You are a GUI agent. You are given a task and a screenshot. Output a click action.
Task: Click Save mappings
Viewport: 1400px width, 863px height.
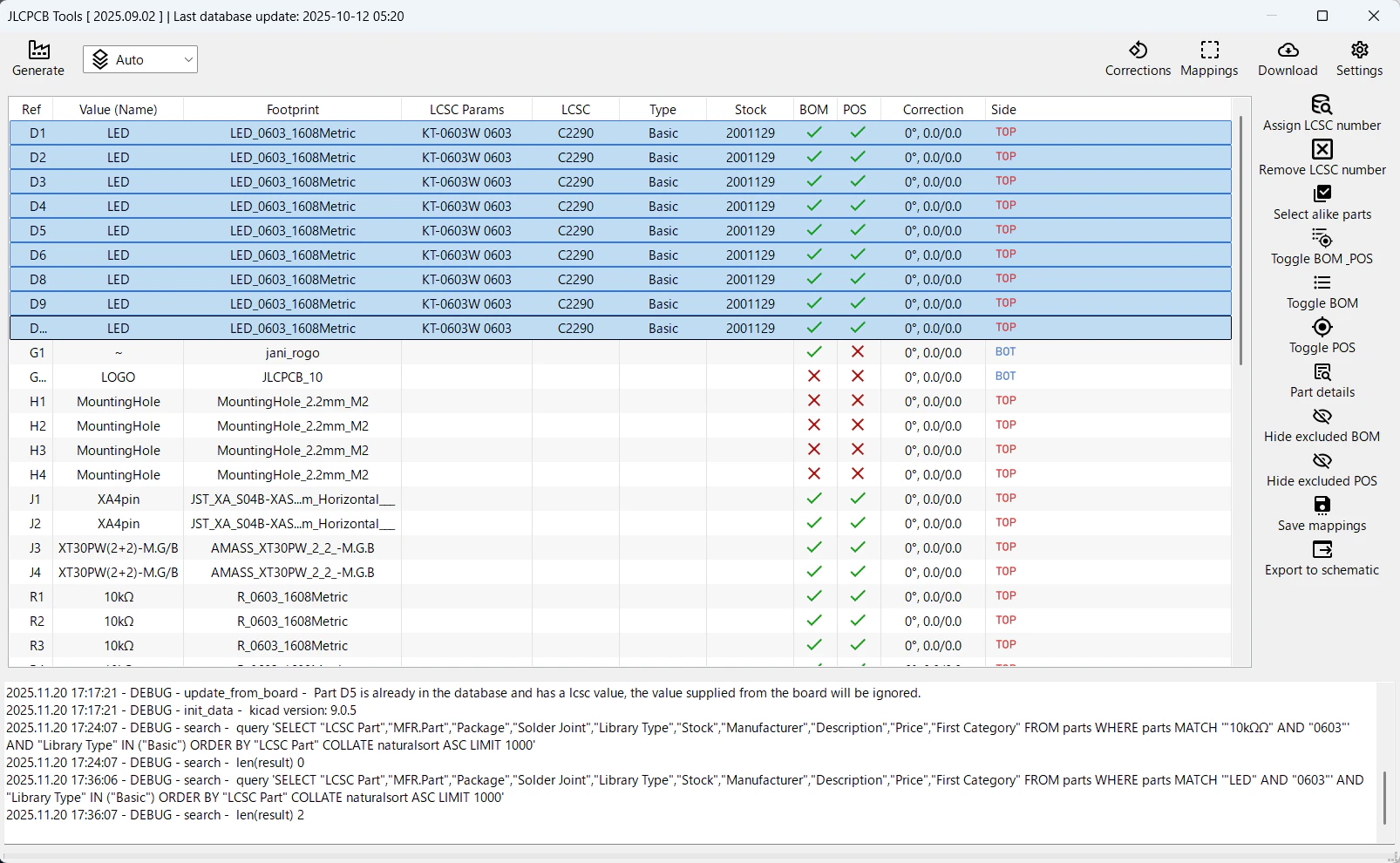[x=1322, y=513]
